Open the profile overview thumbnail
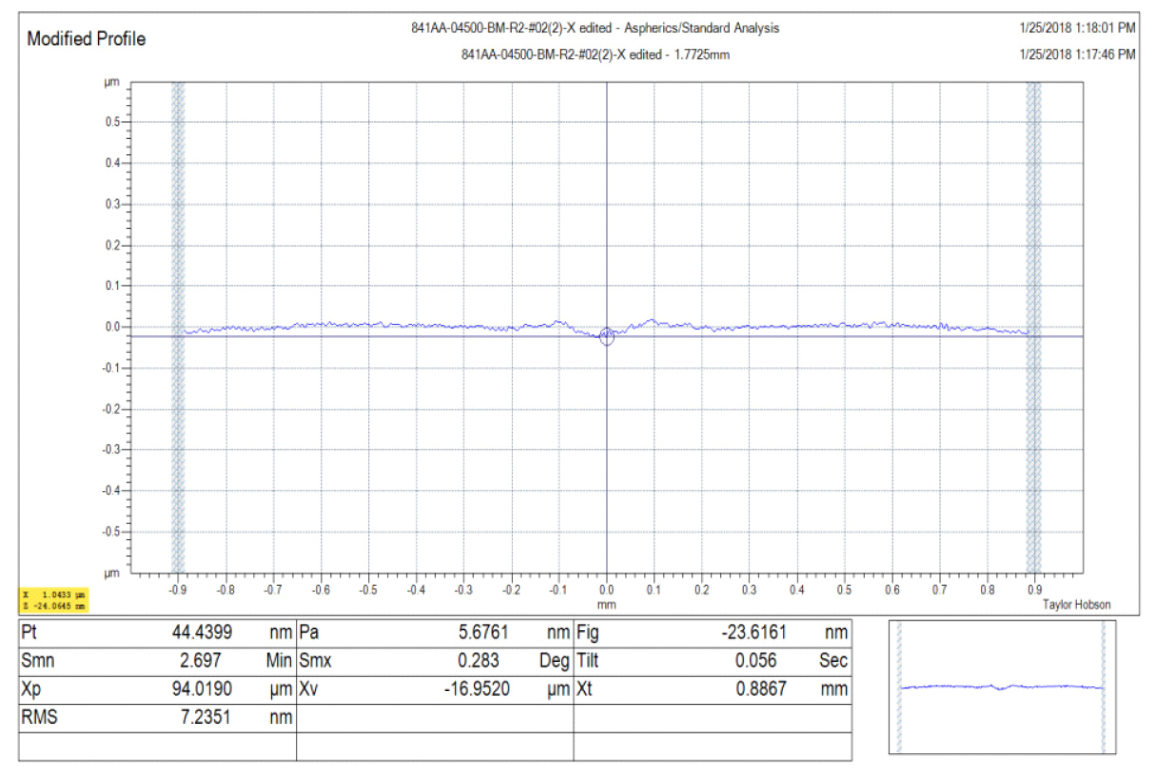This screenshot has height=766, width=1156. [1001, 687]
